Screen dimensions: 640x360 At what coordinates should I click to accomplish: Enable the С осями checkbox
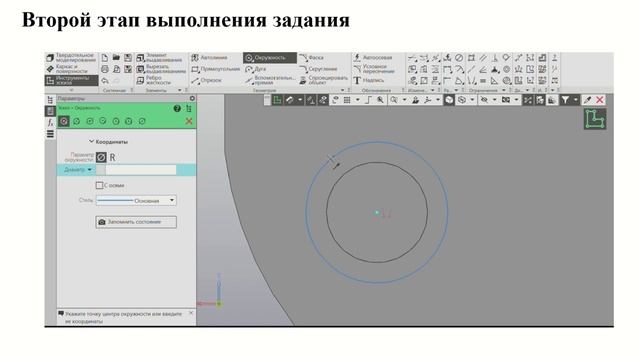coord(99,185)
